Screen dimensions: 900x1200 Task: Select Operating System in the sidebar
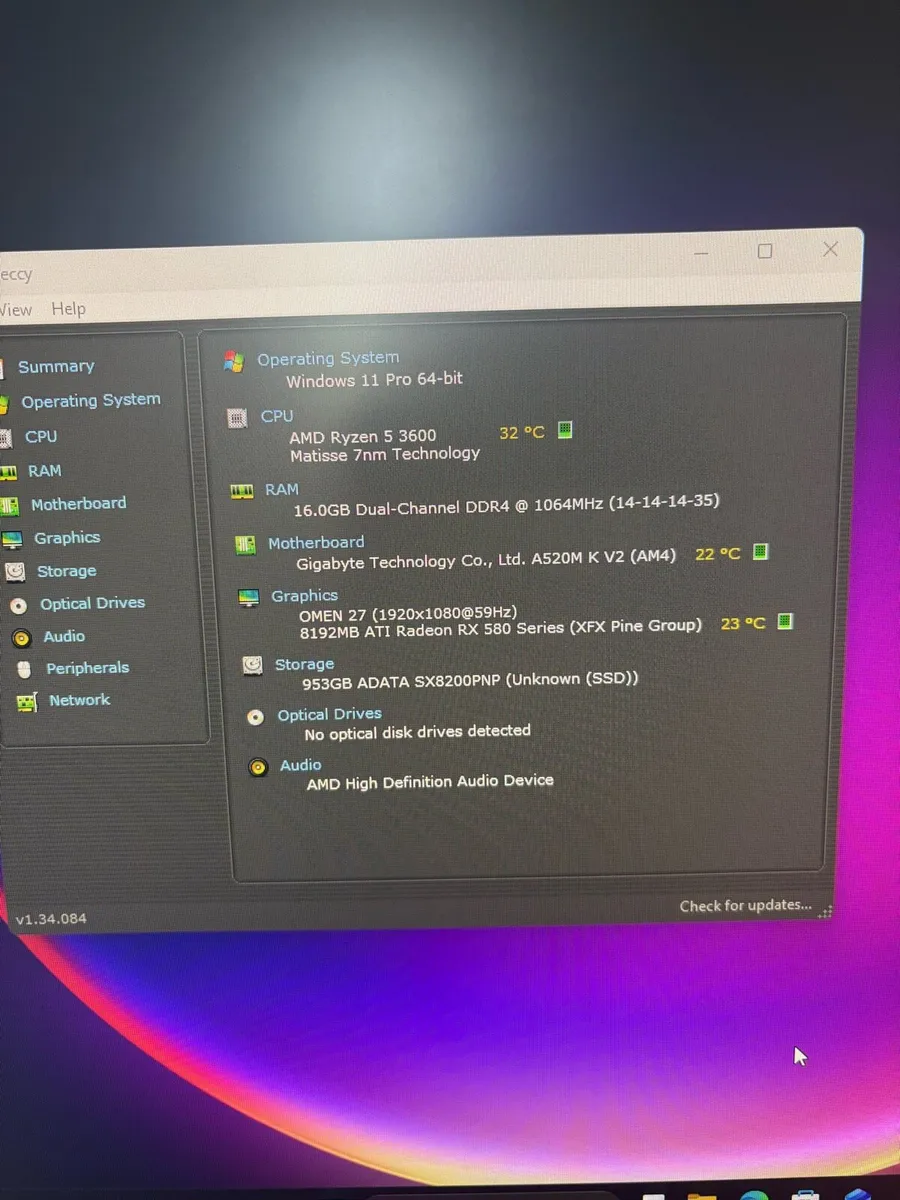91,401
